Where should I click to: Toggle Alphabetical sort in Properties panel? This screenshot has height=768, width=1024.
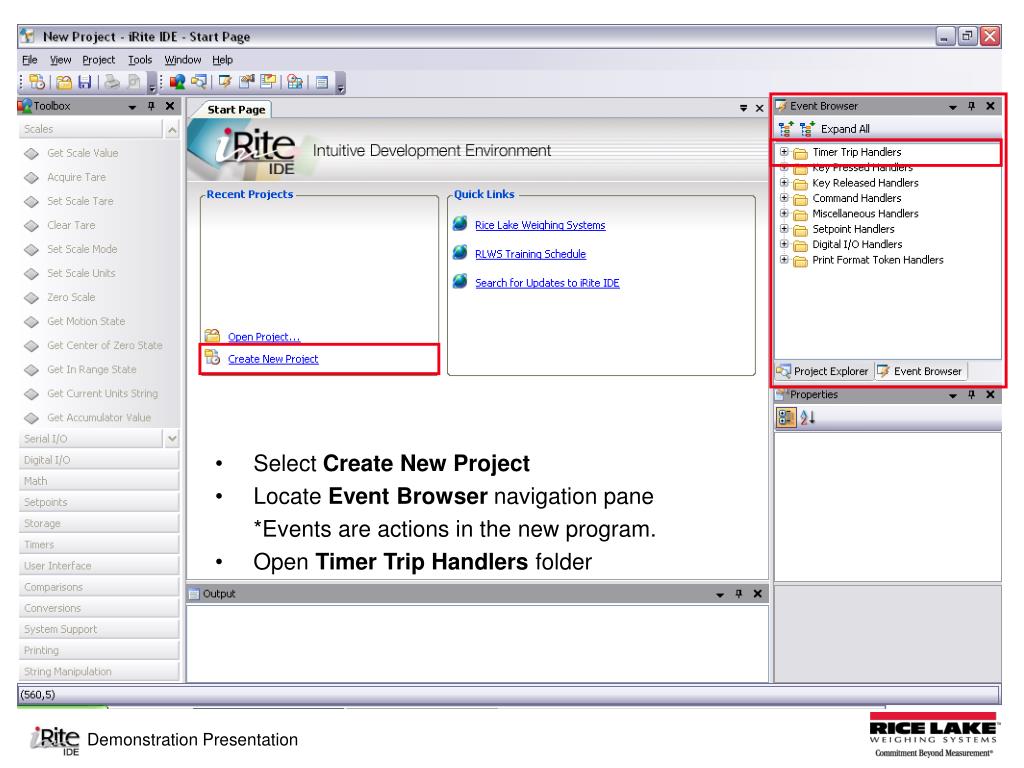(x=808, y=417)
